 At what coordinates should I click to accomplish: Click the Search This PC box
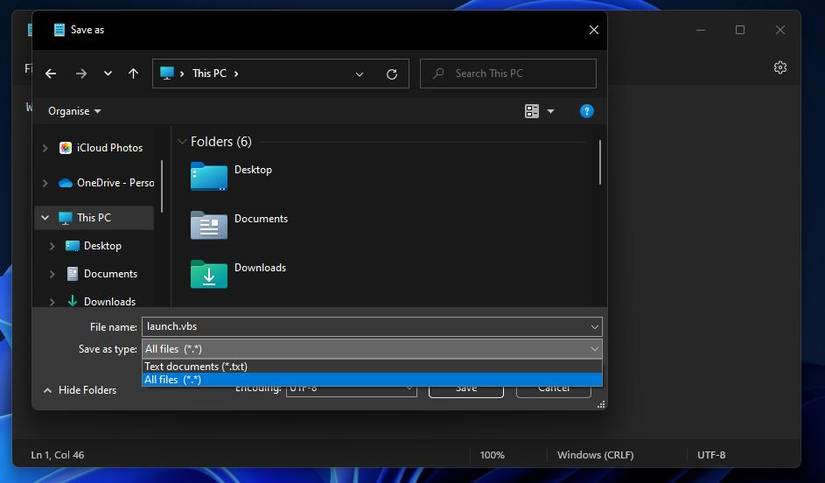(x=515, y=74)
